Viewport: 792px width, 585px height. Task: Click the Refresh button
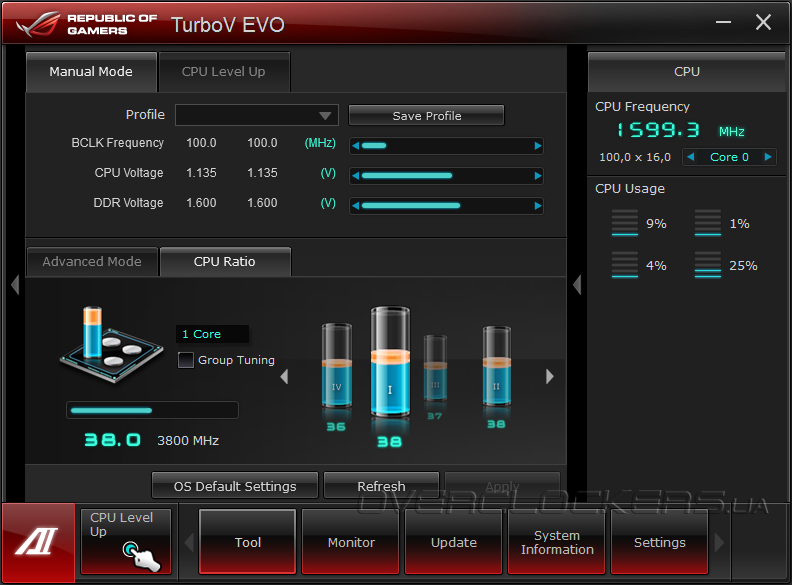tap(381, 486)
